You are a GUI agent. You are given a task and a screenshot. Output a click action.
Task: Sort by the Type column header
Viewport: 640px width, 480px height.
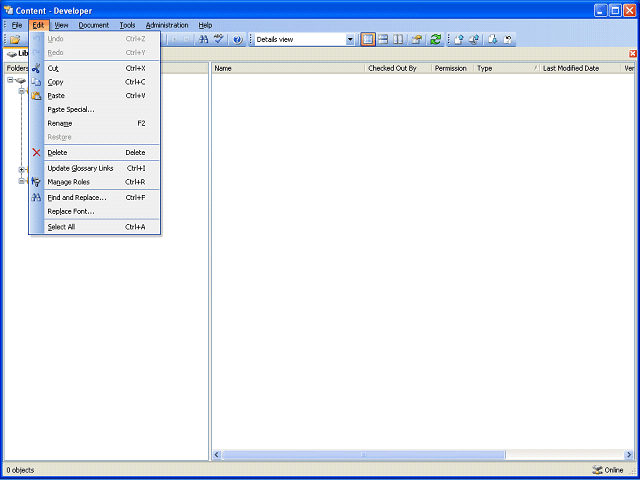click(x=507, y=69)
